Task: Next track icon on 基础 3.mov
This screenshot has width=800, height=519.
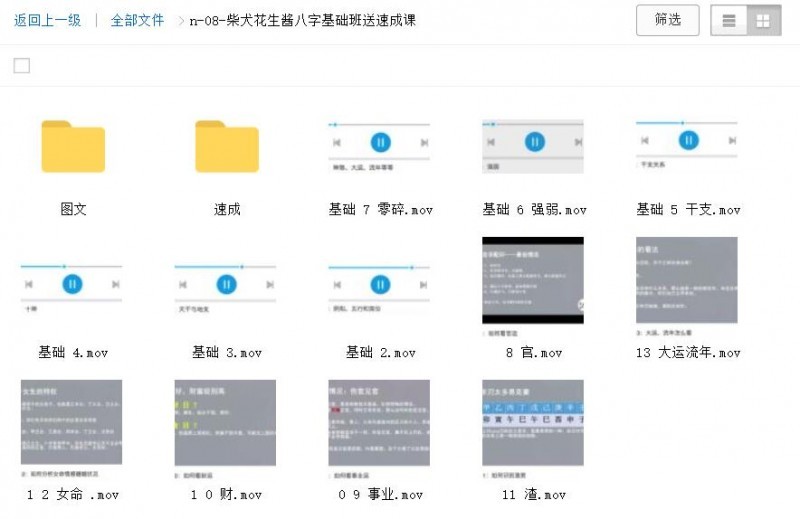Action: [x=270, y=284]
